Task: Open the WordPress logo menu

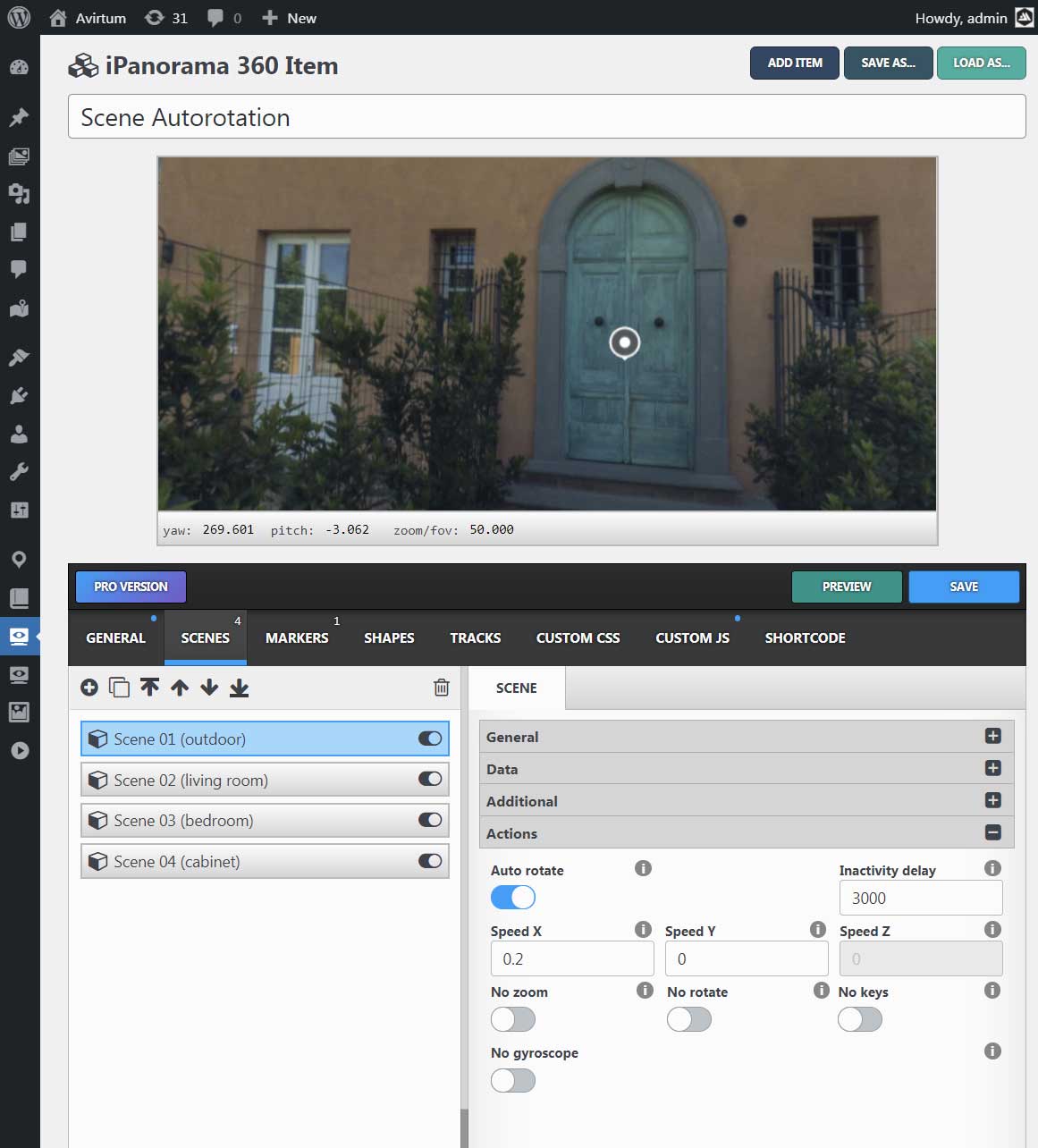Action: coord(19,17)
